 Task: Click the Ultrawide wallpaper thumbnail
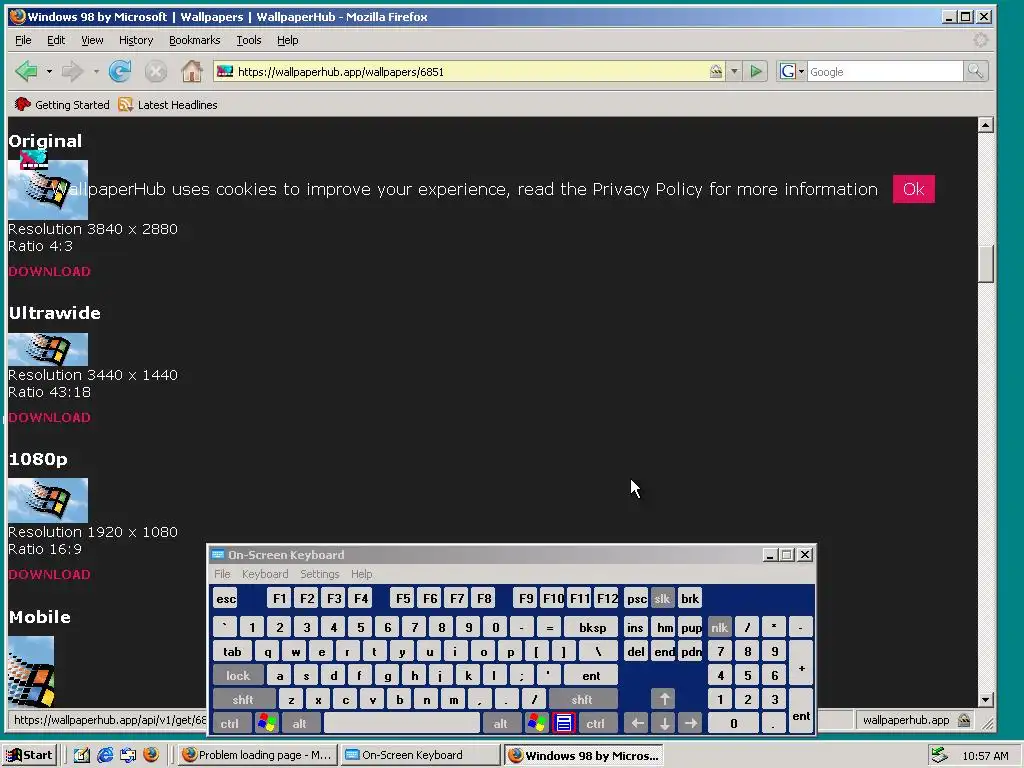[48, 349]
